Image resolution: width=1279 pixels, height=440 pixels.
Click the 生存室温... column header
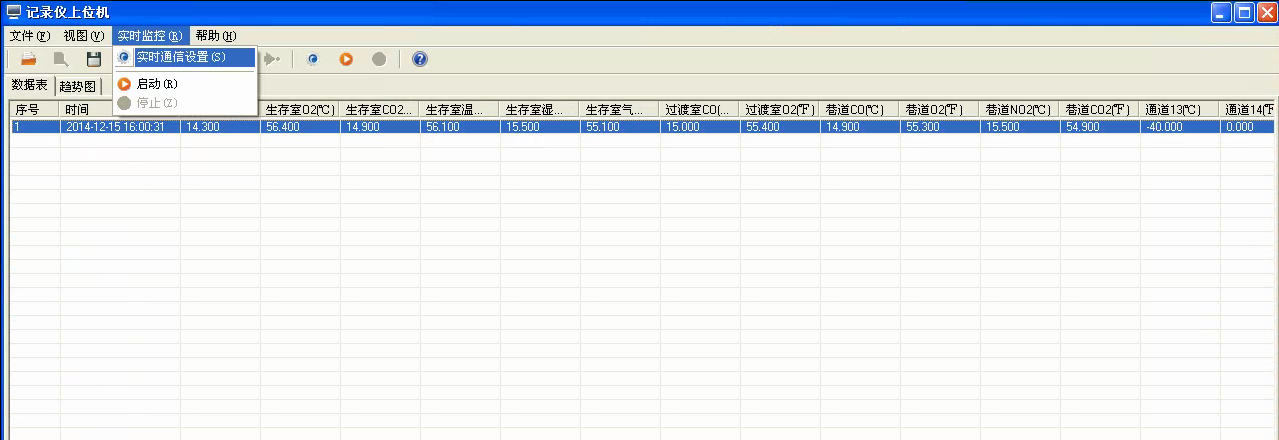[460, 109]
